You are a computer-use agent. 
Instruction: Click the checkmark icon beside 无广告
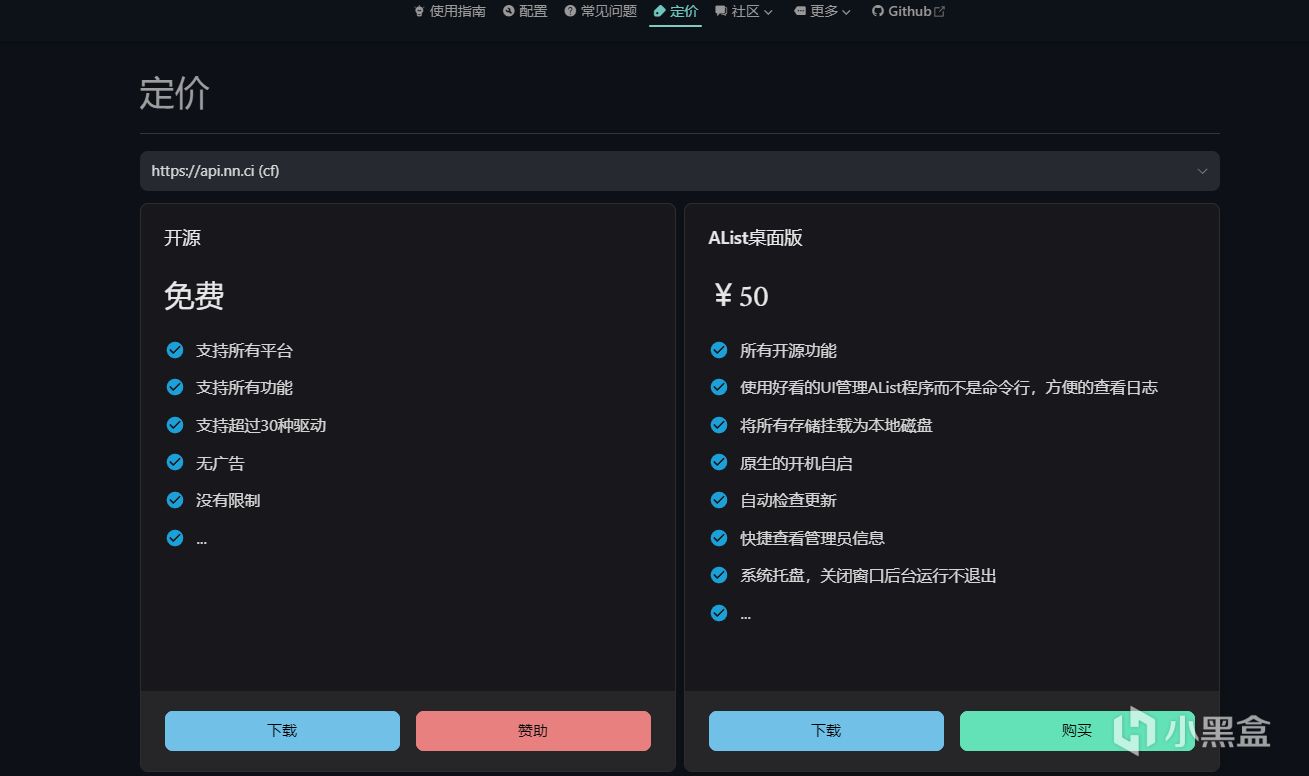pyautogui.click(x=175, y=462)
